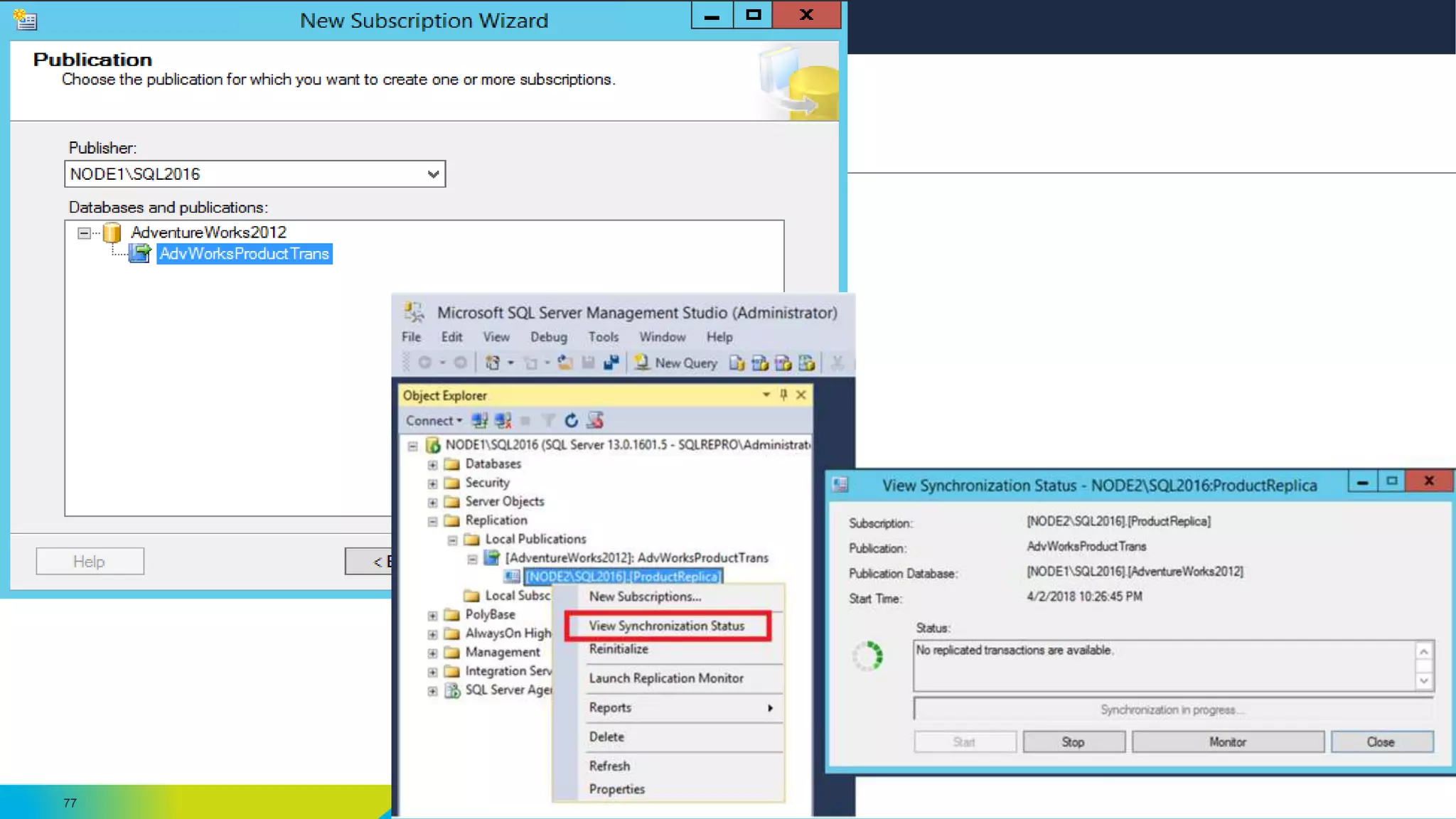Click the AdventureWorks2012 database cylinder icon in wizard
The image size is (1456, 819).
[112, 232]
